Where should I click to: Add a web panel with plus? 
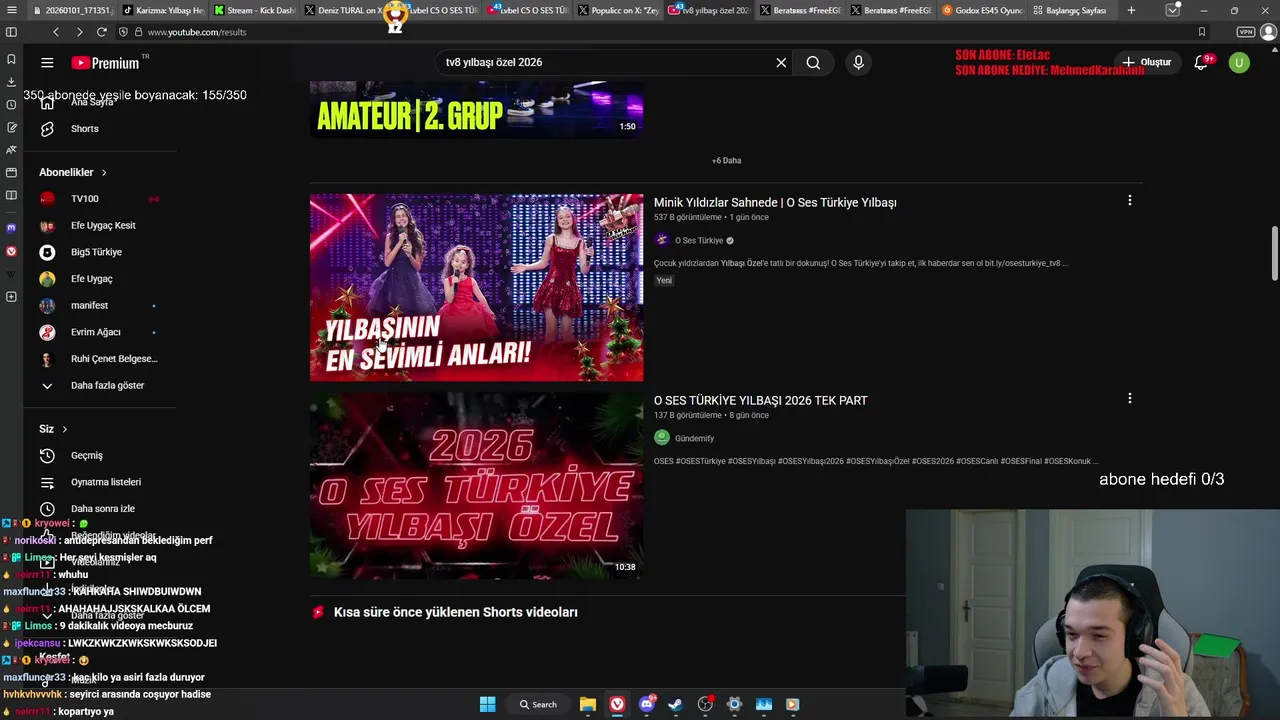(11, 297)
